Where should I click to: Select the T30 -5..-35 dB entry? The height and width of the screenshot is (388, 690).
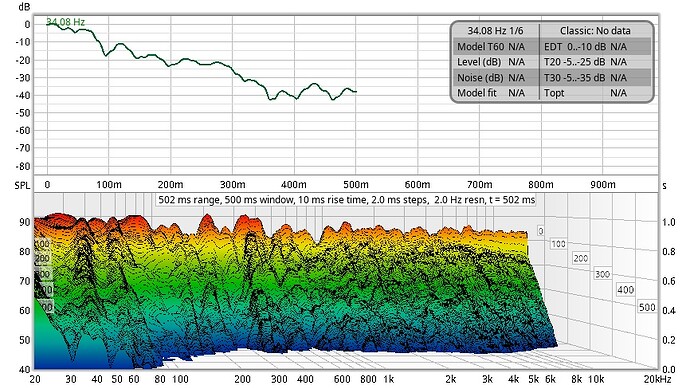(x=596, y=78)
